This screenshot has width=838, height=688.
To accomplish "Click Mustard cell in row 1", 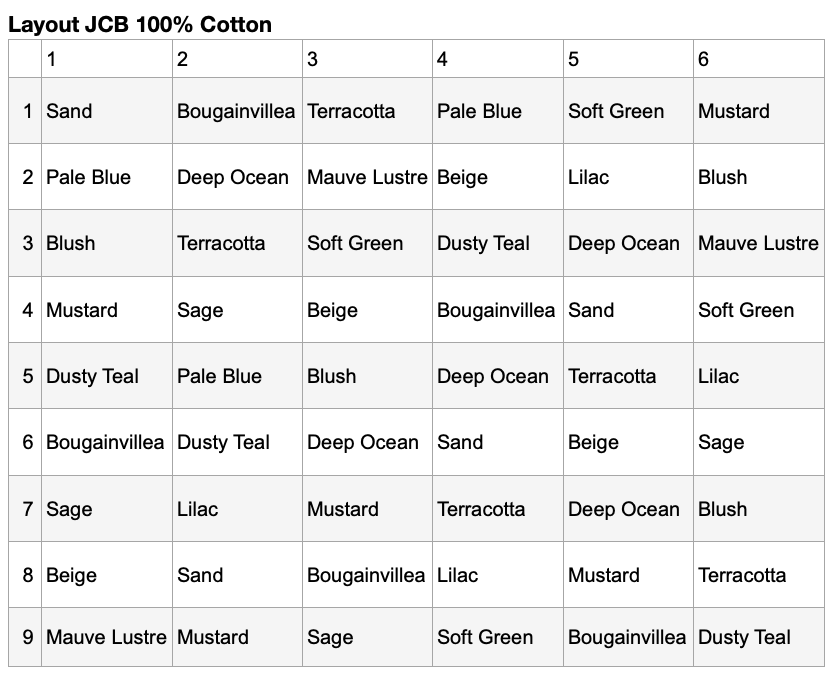I will pos(758,111).
